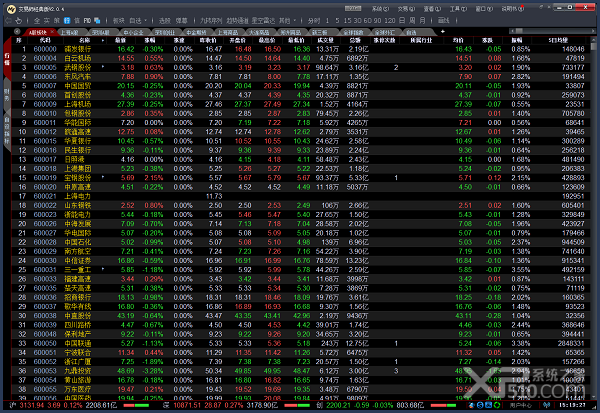Select the 日 daily period button
This screenshot has height=413, width=600.
click(x=402, y=21)
